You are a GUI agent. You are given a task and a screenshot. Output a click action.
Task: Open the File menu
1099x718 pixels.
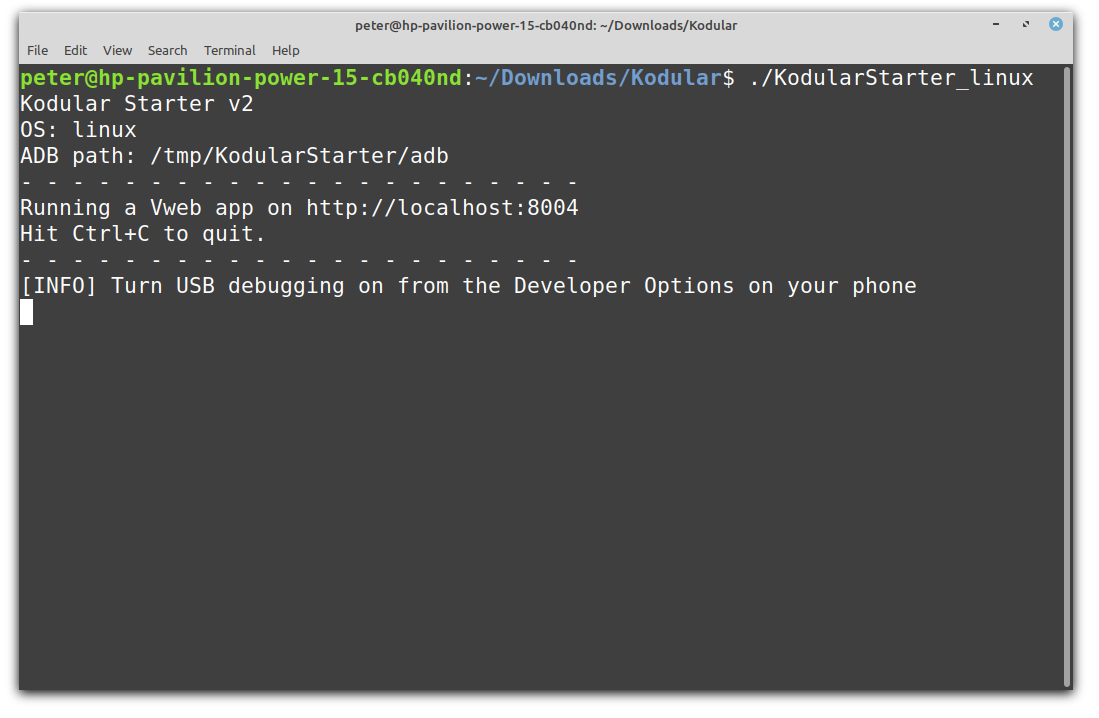pos(37,50)
